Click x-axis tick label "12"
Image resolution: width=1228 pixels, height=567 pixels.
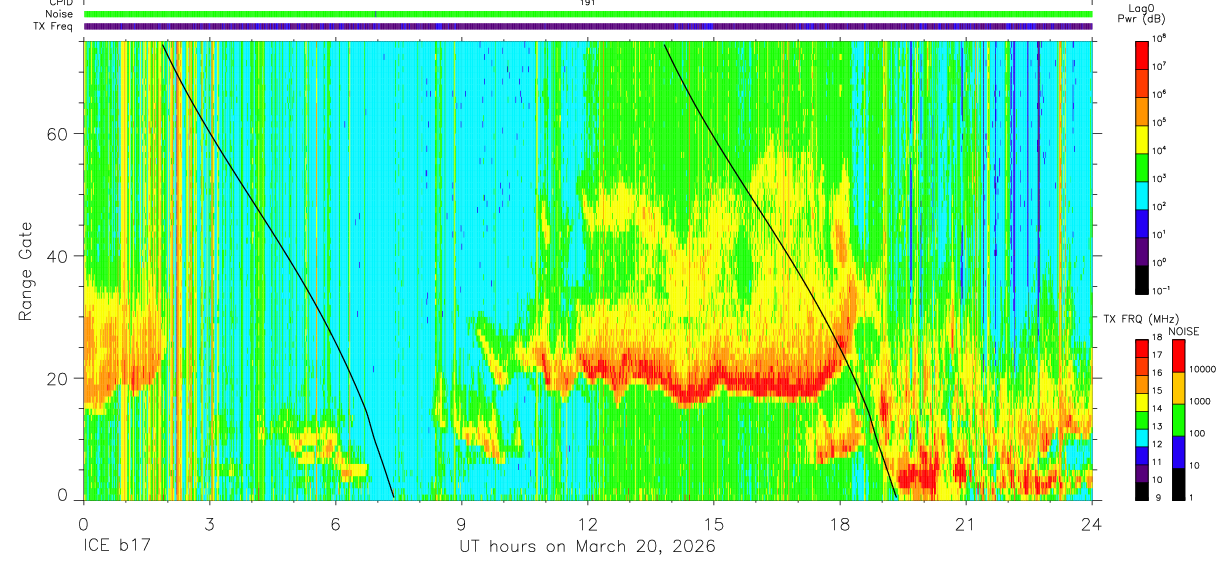pos(588,523)
